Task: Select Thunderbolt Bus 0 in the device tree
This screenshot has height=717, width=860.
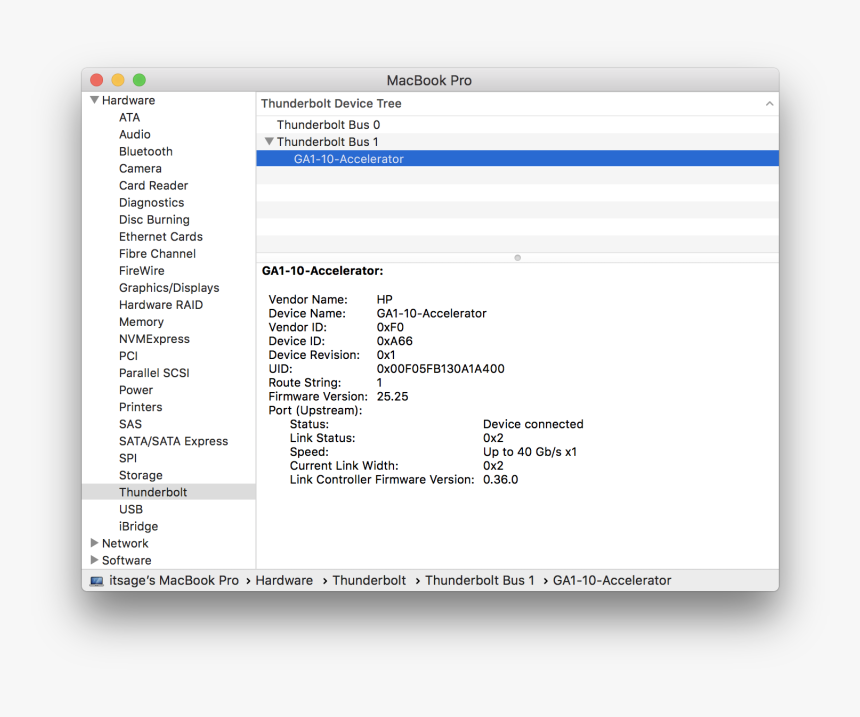Action: 328,125
